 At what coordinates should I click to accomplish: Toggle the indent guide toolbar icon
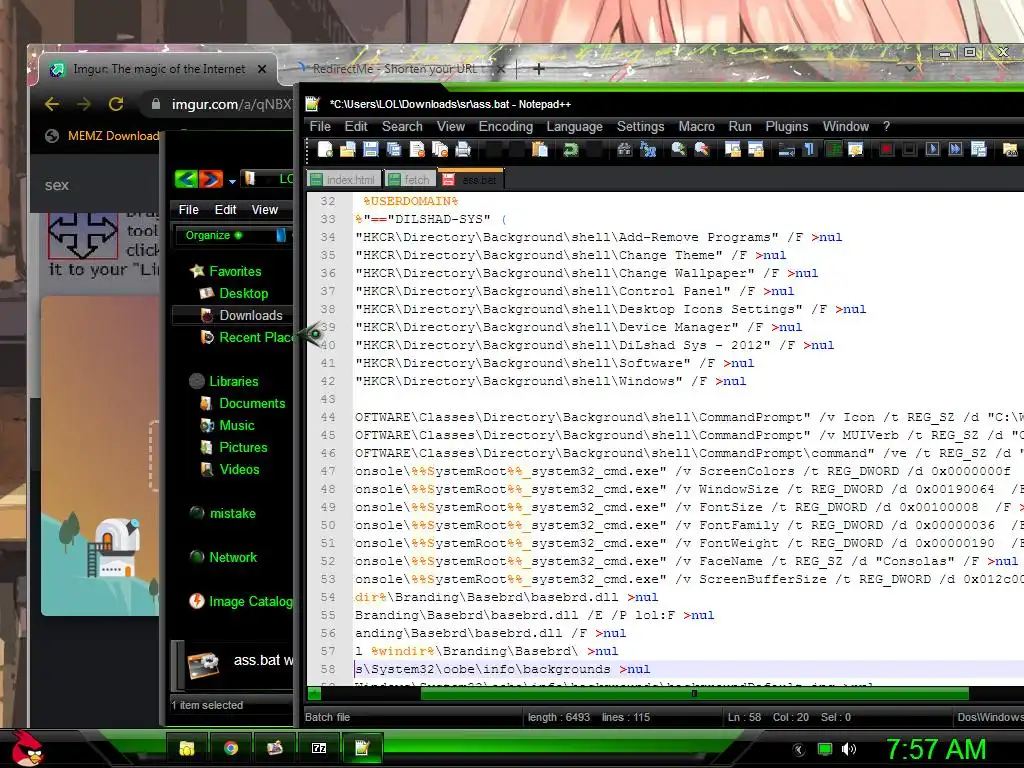point(833,150)
